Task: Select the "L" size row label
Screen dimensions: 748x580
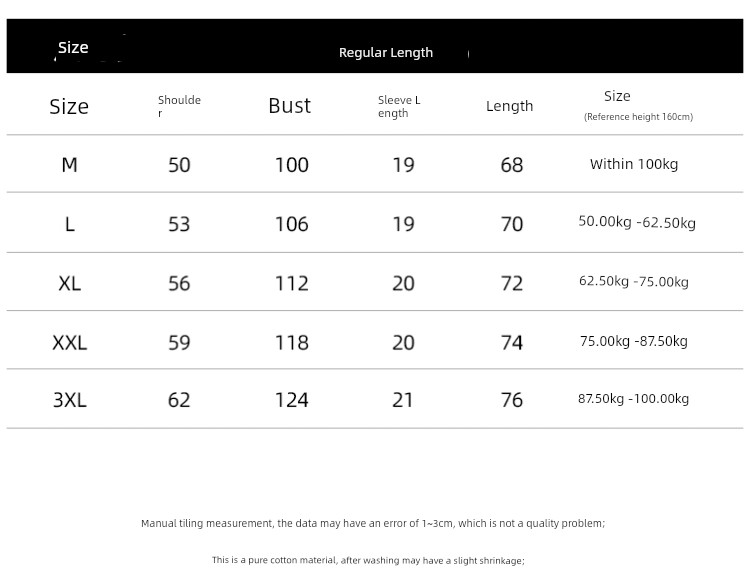Action: coord(69,224)
